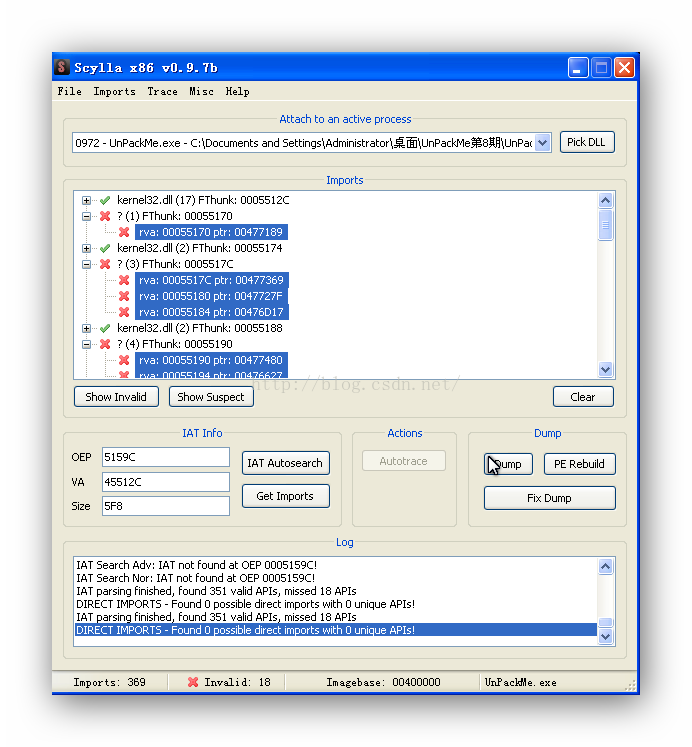Select log line 'IAT Search Adv: IAT not found'

point(197,565)
